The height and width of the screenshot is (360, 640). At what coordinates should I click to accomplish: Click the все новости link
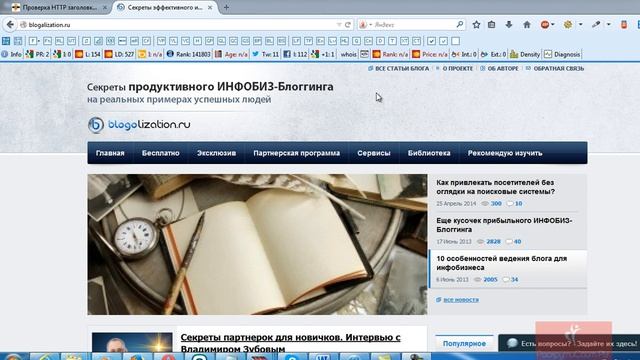coord(461,300)
